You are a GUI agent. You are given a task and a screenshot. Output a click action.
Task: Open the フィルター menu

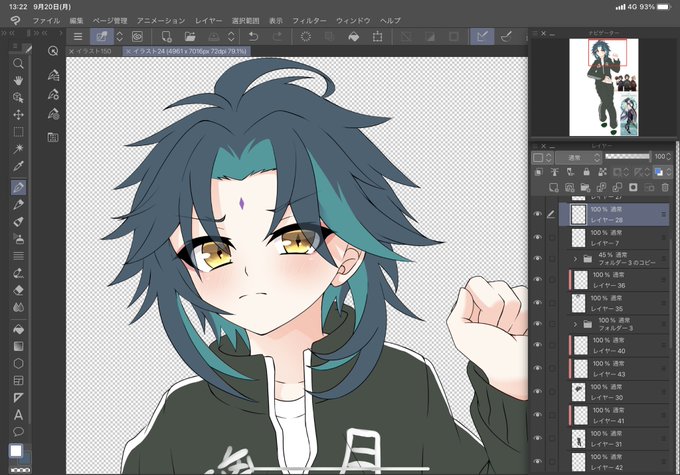(309, 21)
